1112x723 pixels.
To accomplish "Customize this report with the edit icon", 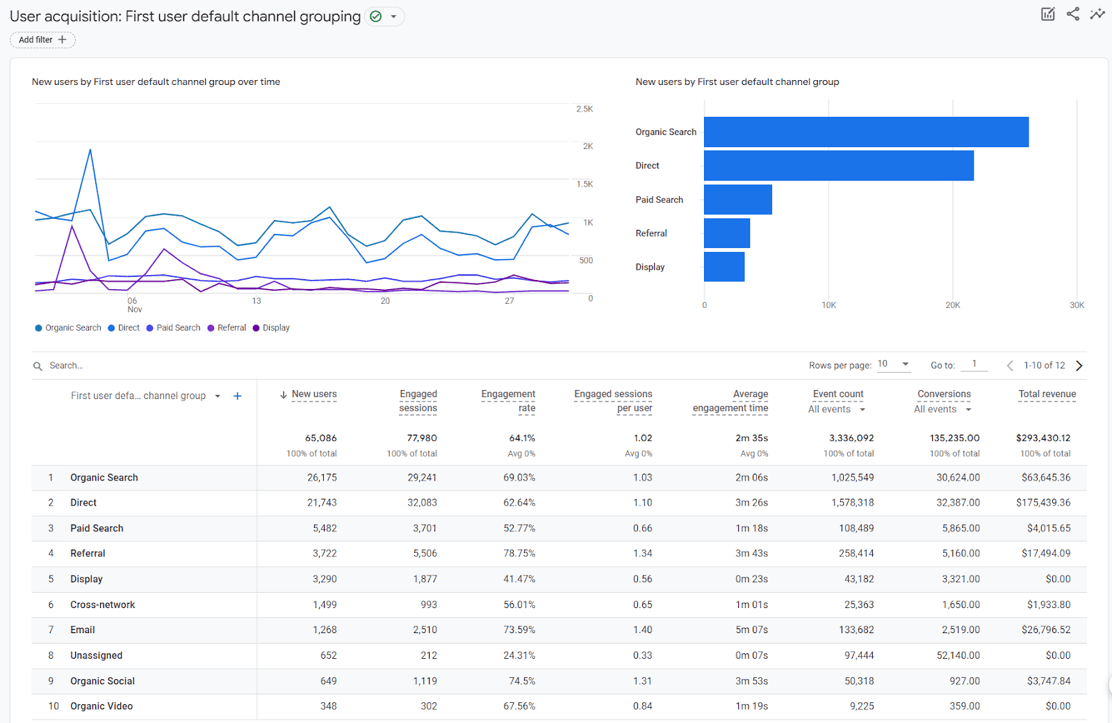I will 1047,14.
